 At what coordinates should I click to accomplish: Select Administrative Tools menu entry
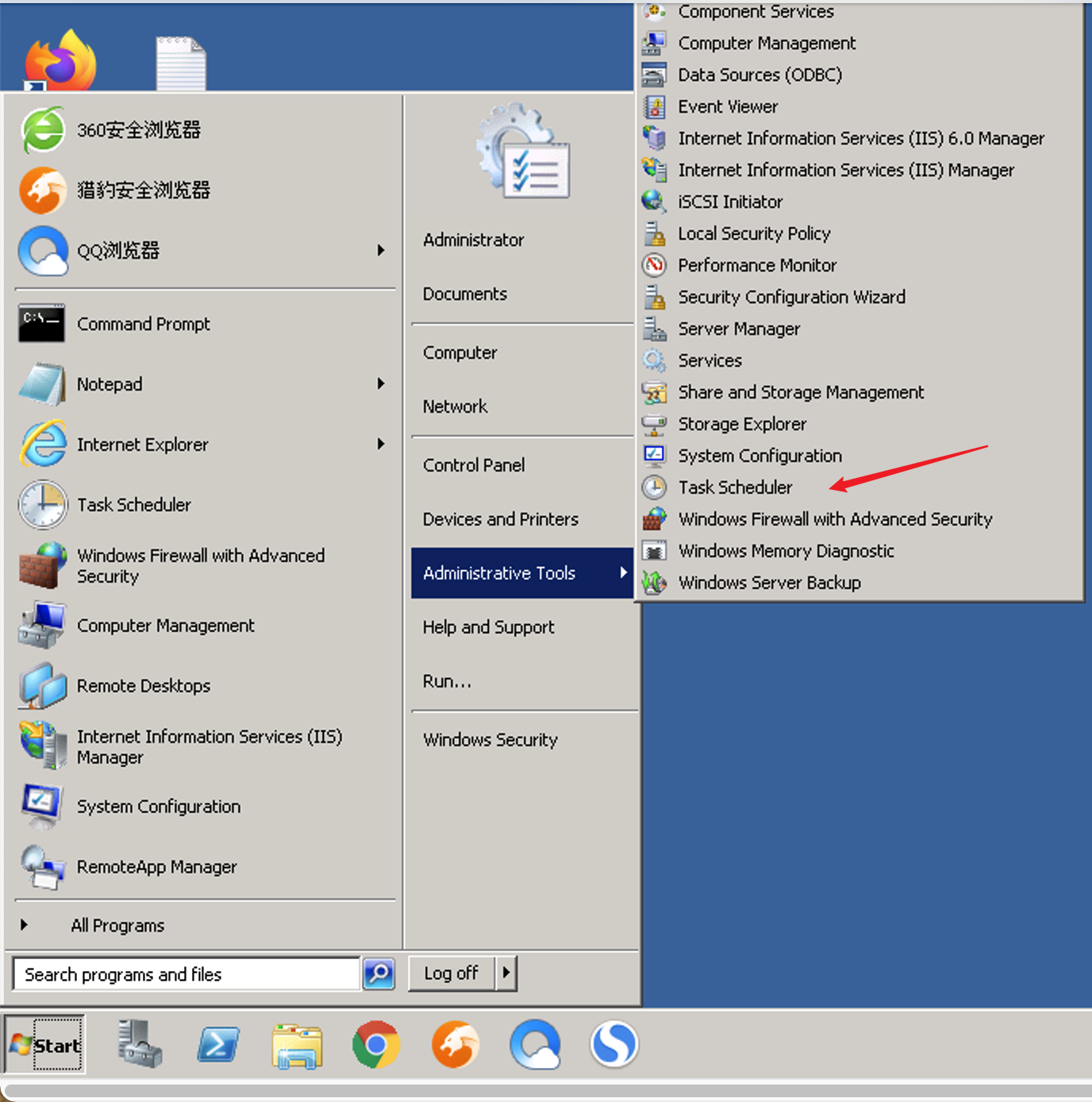[521, 572]
